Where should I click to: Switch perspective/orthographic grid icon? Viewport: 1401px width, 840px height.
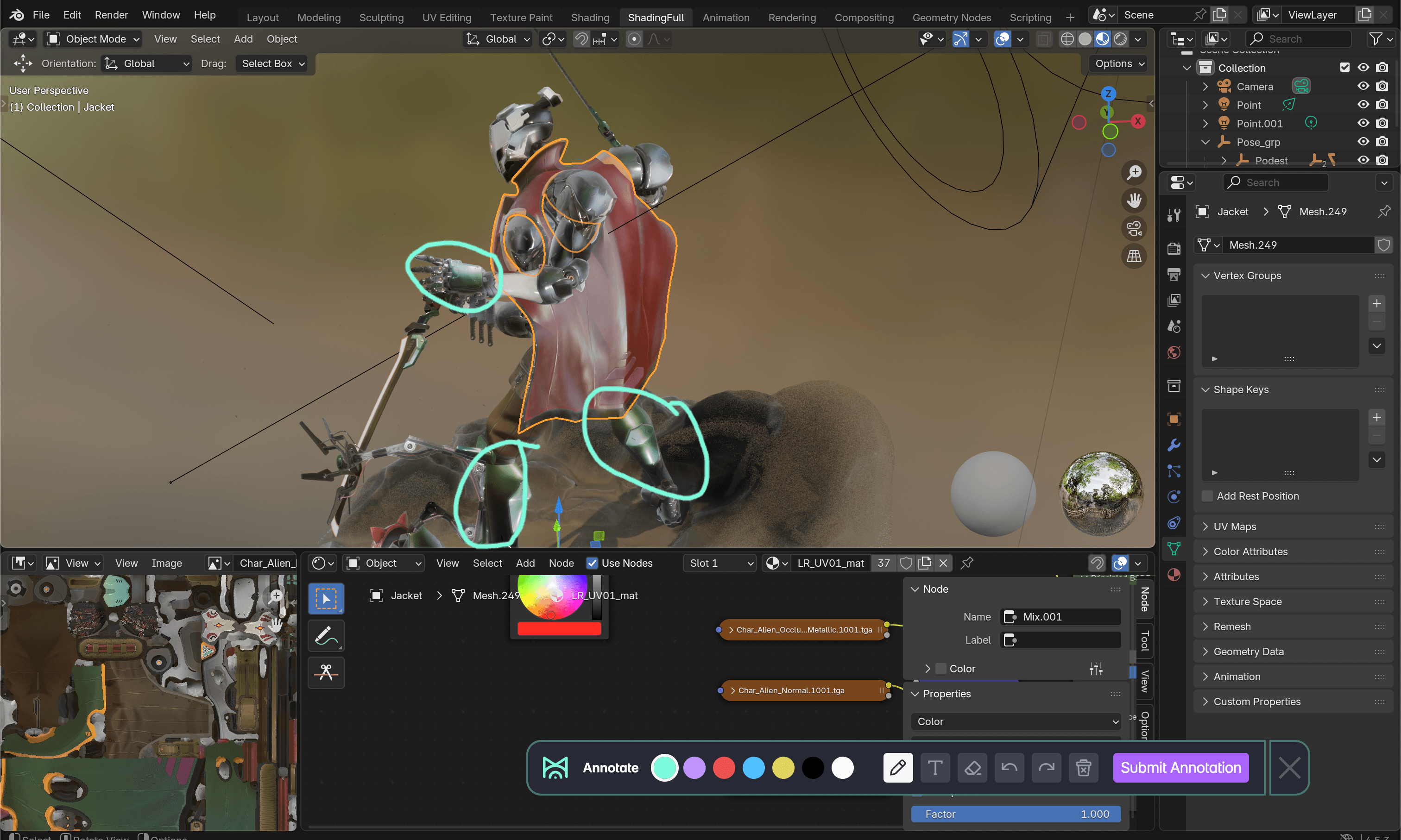pyautogui.click(x=1134, y=257)
